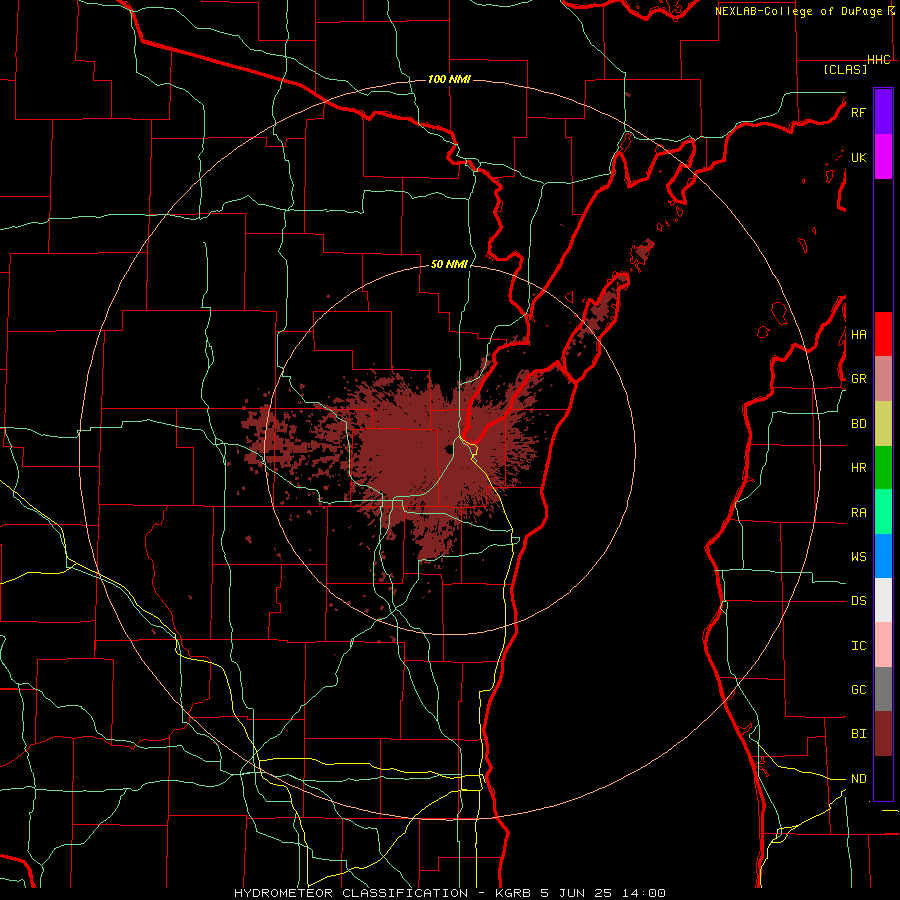Screen dimensions: 900x900
Task: Click the purple RF color swatch
Action: point(883,112)
